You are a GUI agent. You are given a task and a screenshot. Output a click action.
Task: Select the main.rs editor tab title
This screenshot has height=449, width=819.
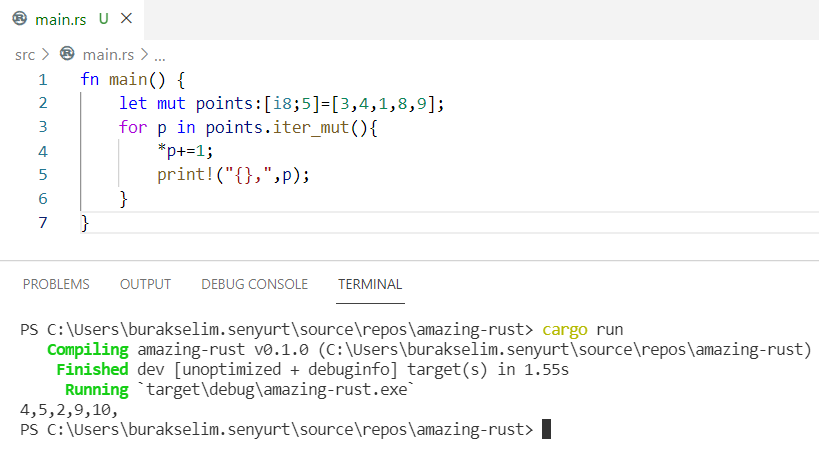tap(60, 19)
